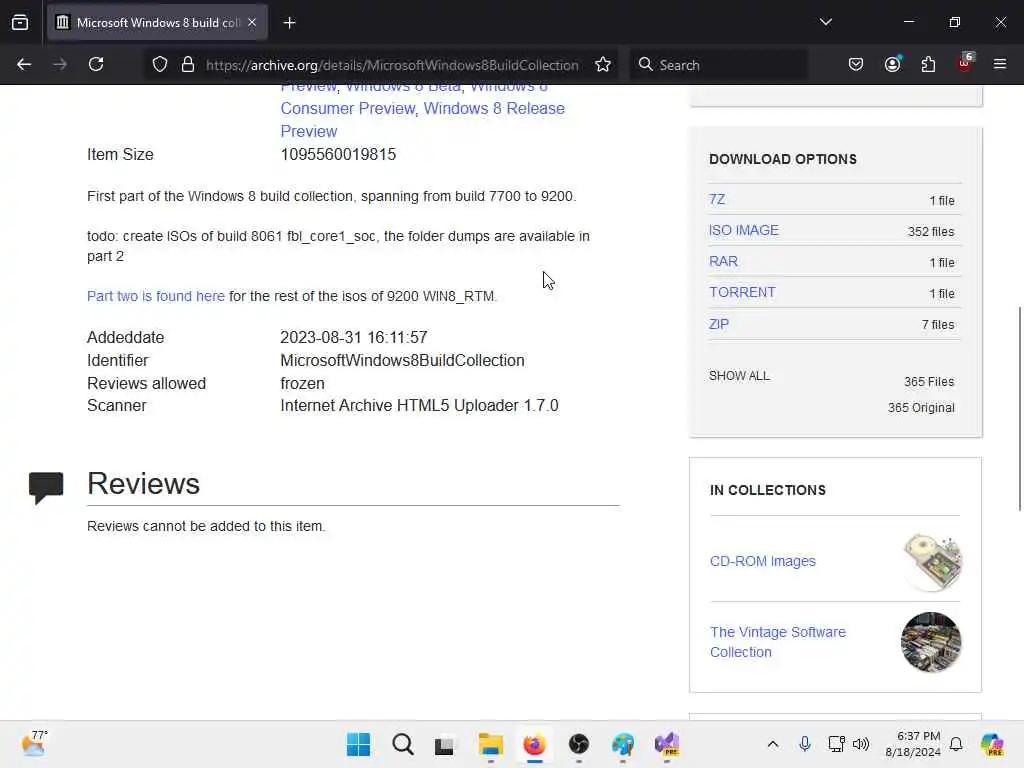Follow the 'Part two is found here' link
This screenshot has width=1024, height=768.
[x=155, y=296]
